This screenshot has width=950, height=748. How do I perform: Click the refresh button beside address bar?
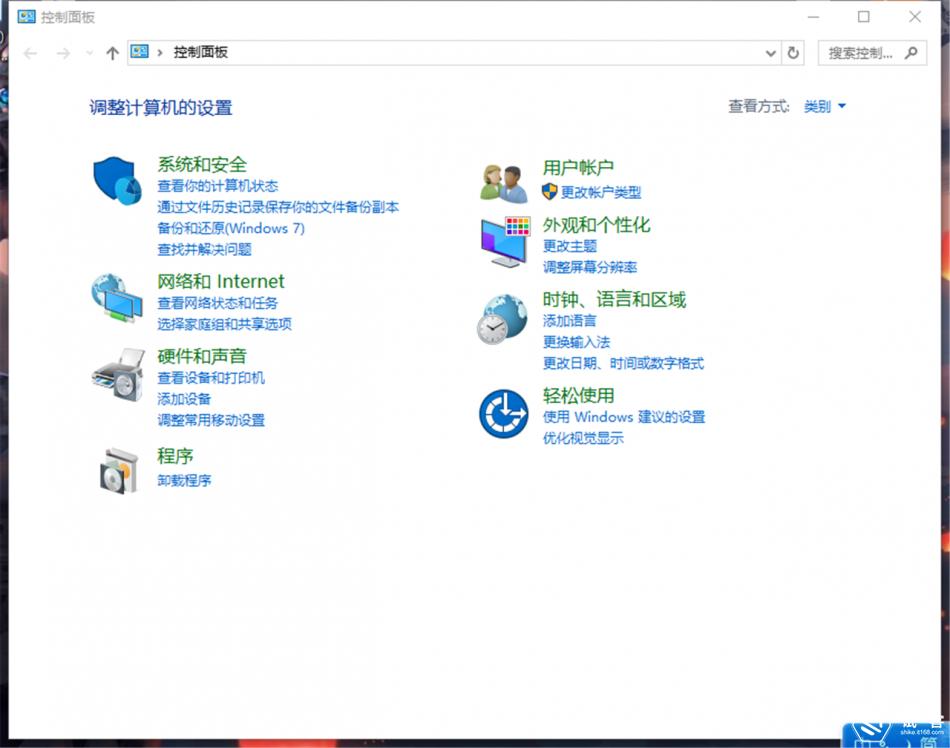coord(793,52)
